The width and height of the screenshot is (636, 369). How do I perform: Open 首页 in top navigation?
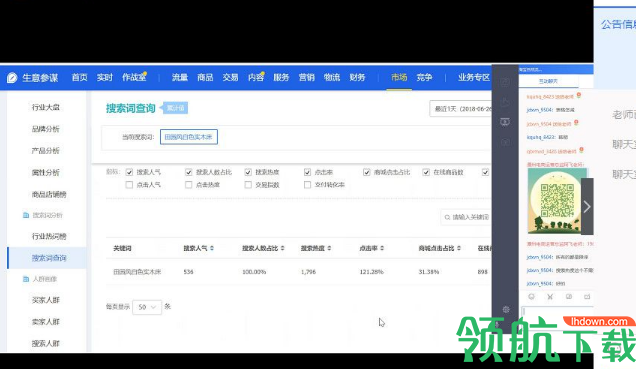coord(80,77)
